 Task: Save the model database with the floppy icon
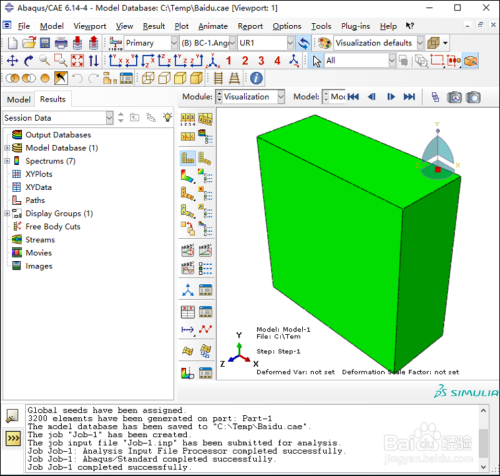click(45, 43)
